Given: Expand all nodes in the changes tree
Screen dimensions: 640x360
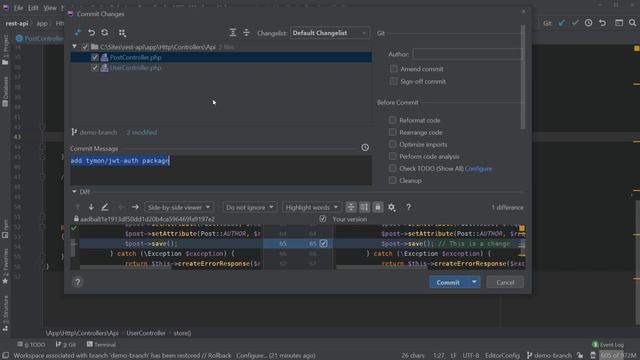Looking at the screenshot, I should (233, 33).
